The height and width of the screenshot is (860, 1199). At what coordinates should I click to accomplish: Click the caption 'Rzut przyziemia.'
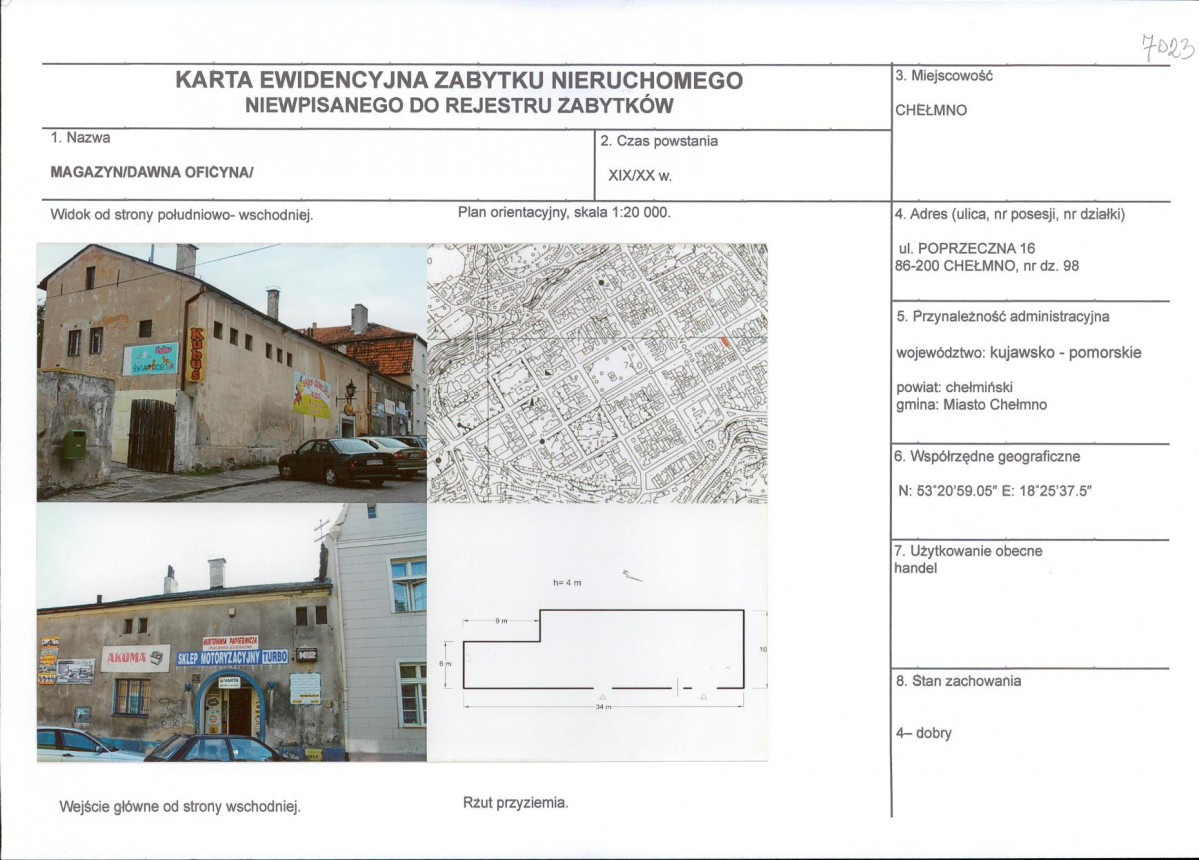[515, 803]
